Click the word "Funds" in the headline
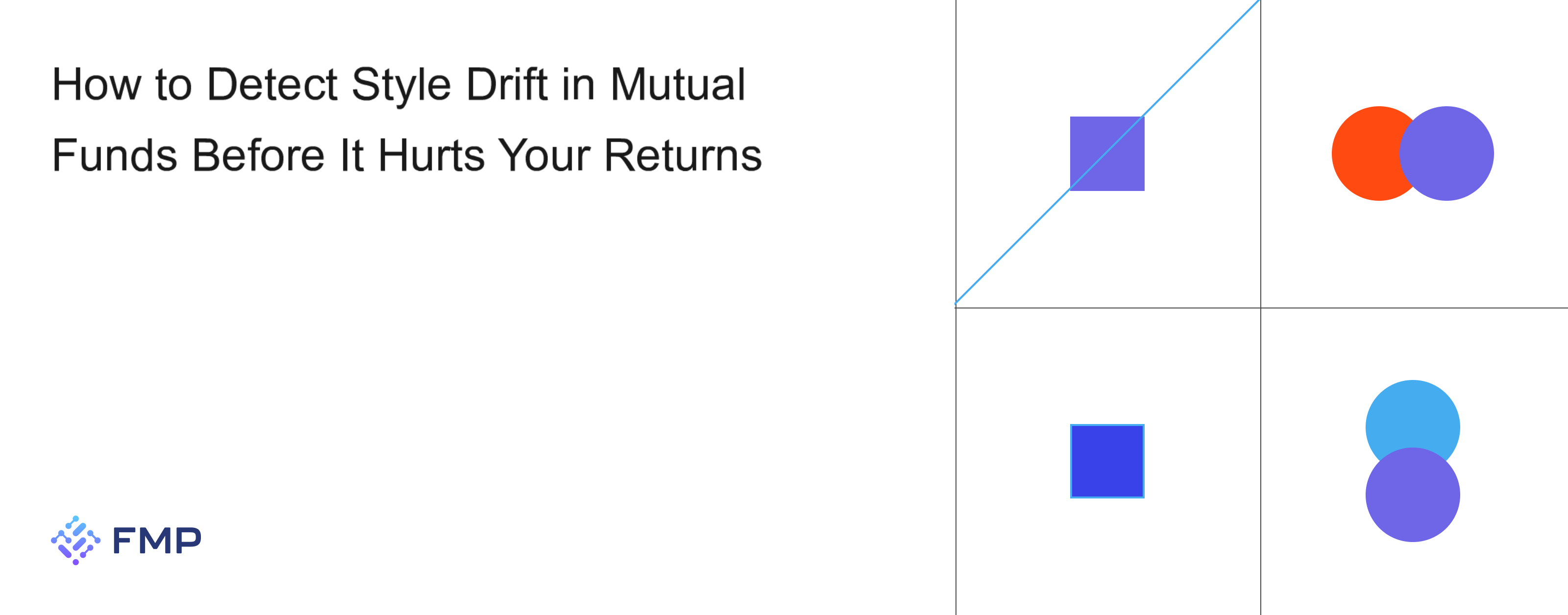1568x615 pixels. coord(115,156)
